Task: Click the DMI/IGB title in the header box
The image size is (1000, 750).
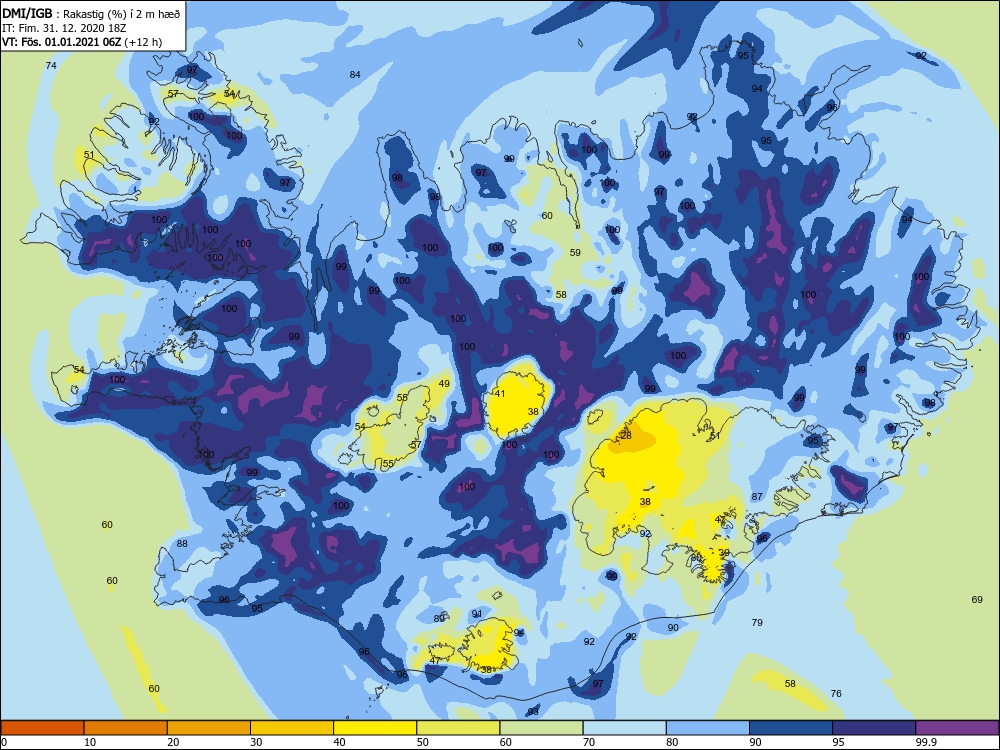Action: (x=27, y=14)
